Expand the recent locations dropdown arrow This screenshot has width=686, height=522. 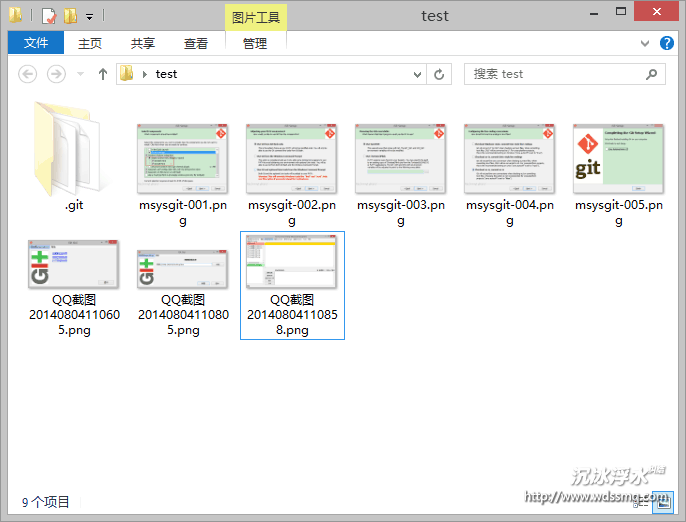pyautogui.click(x=80, y=75)
